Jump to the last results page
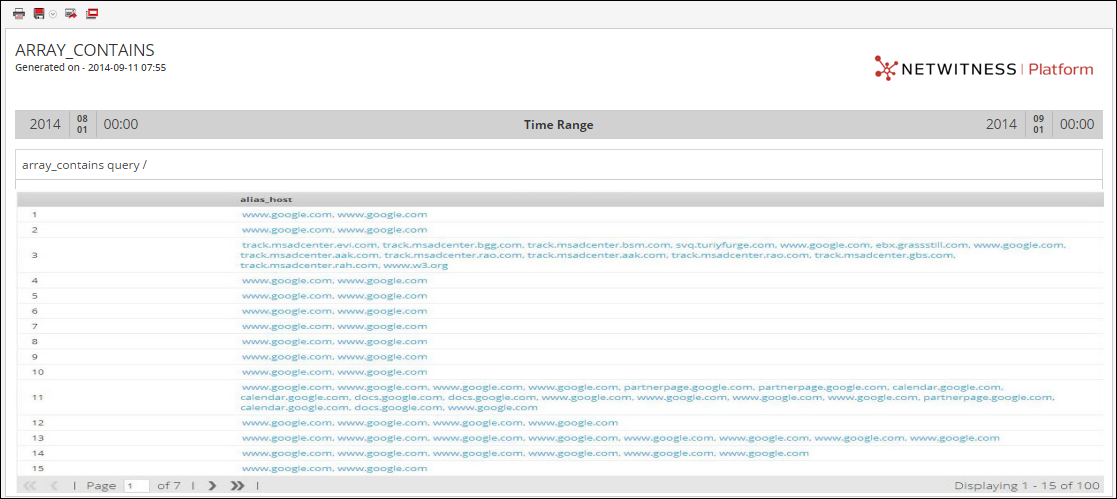This screenshot has width=1117, height=499. click(x=237, y=485)
